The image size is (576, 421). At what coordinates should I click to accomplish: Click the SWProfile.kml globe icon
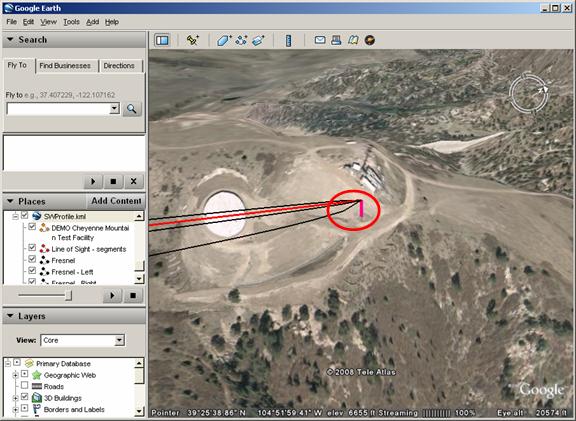coord(36,216)
